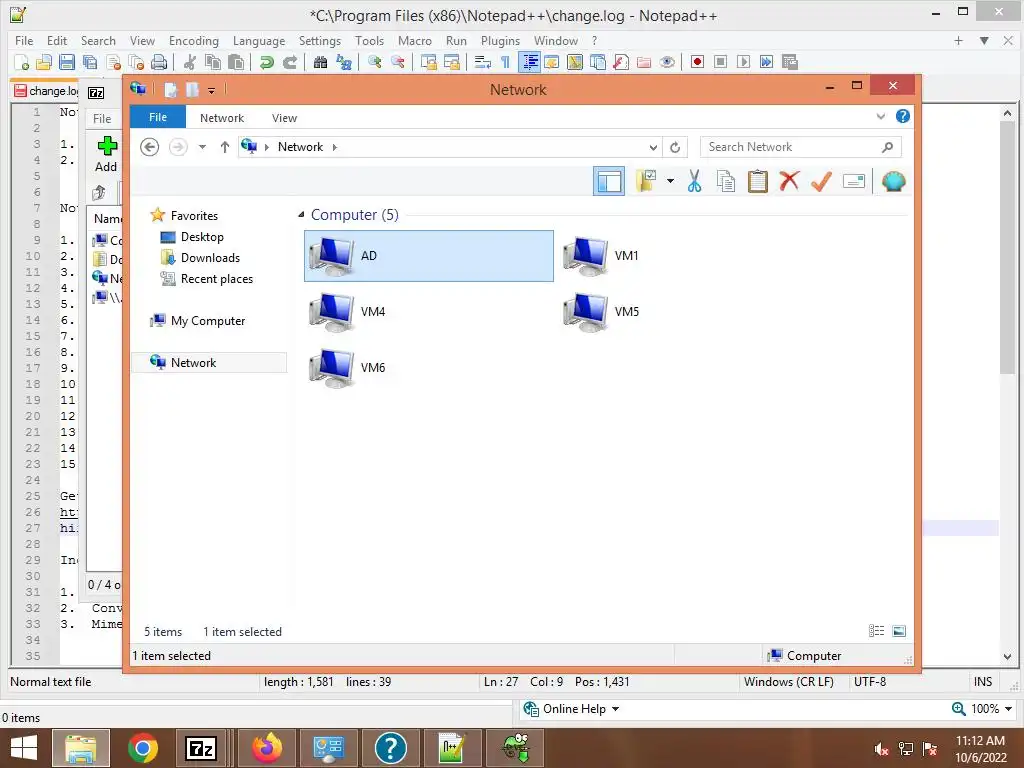The width and height of the screenshot is (1024, 768).
Task: Open the Quick Access Toolbar customize dropdown
Action: point(211,90)
